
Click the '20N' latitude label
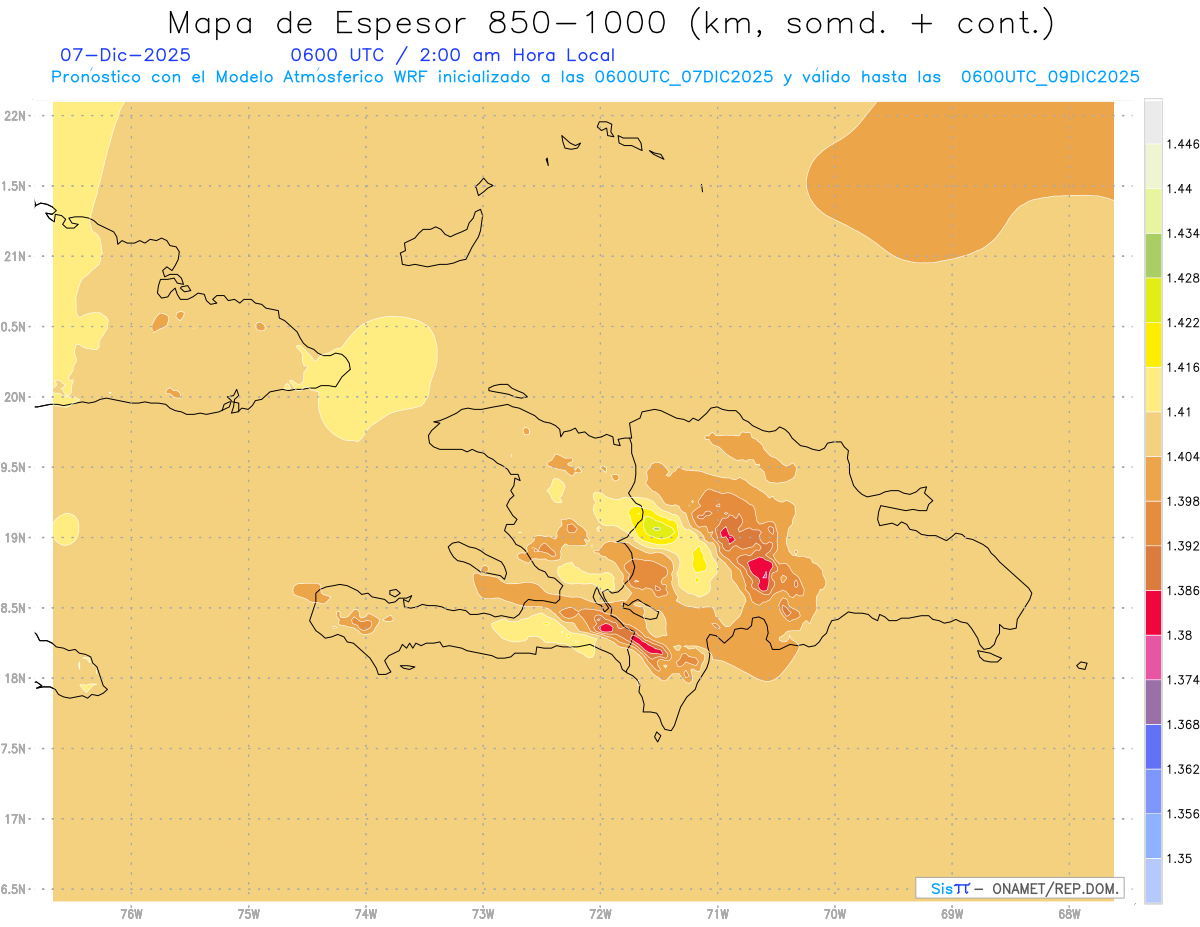pos(16,397)
